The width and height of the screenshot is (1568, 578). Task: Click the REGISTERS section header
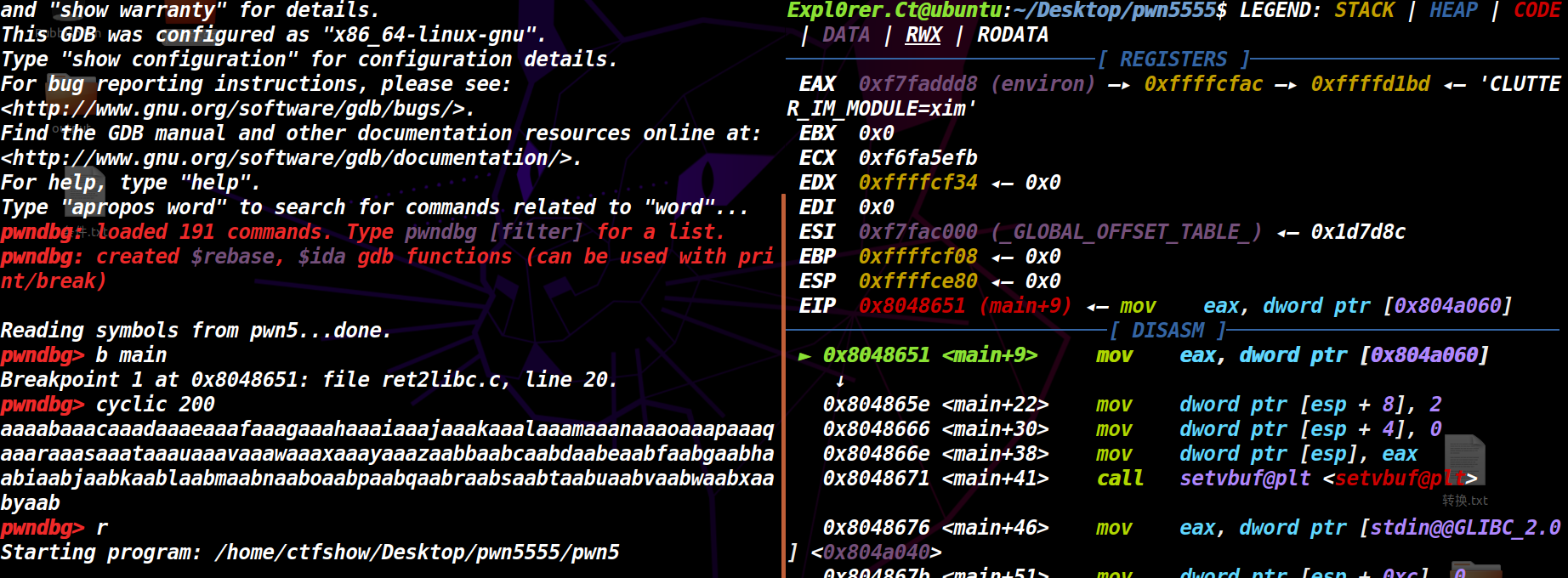(x=1173, y=59)
